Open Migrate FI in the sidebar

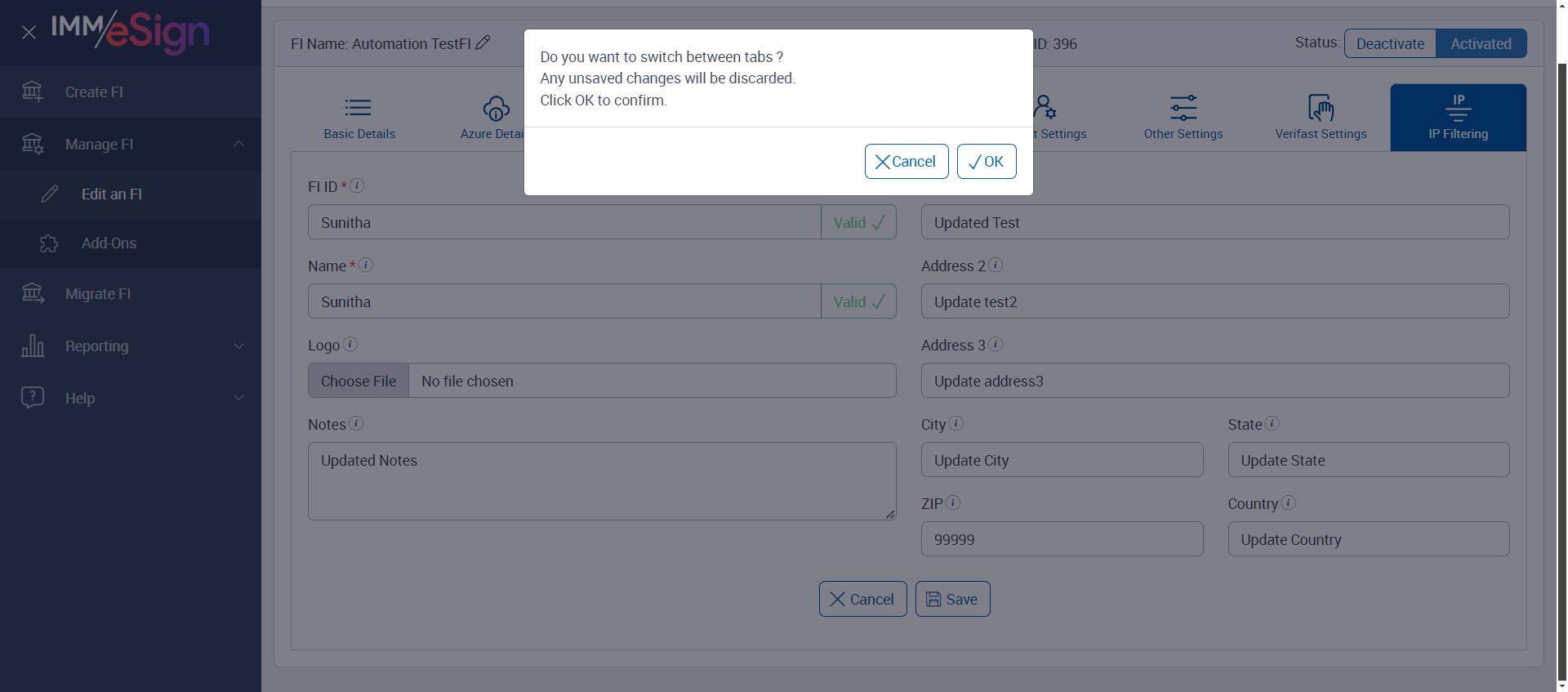(98, 294)
